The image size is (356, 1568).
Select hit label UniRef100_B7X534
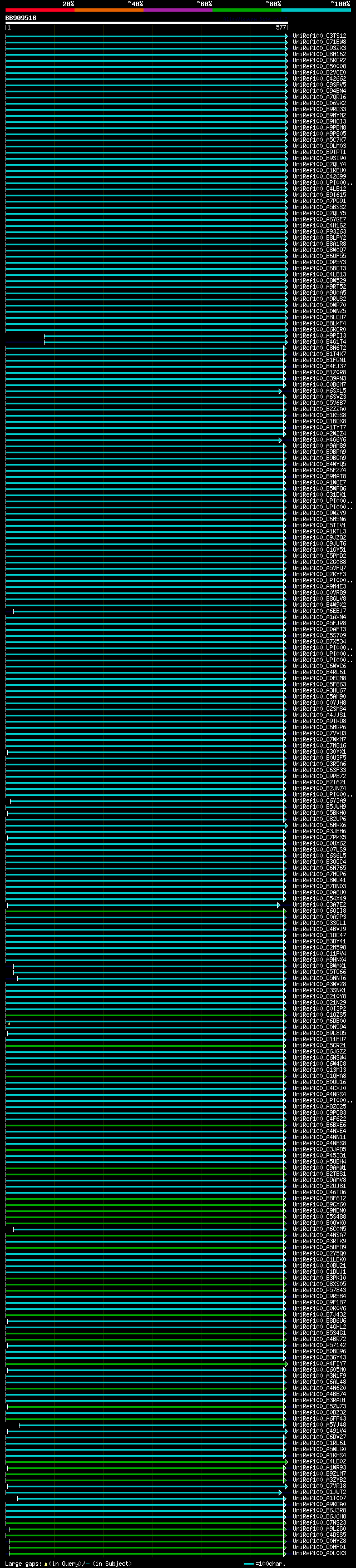click(x=319, y=641)
